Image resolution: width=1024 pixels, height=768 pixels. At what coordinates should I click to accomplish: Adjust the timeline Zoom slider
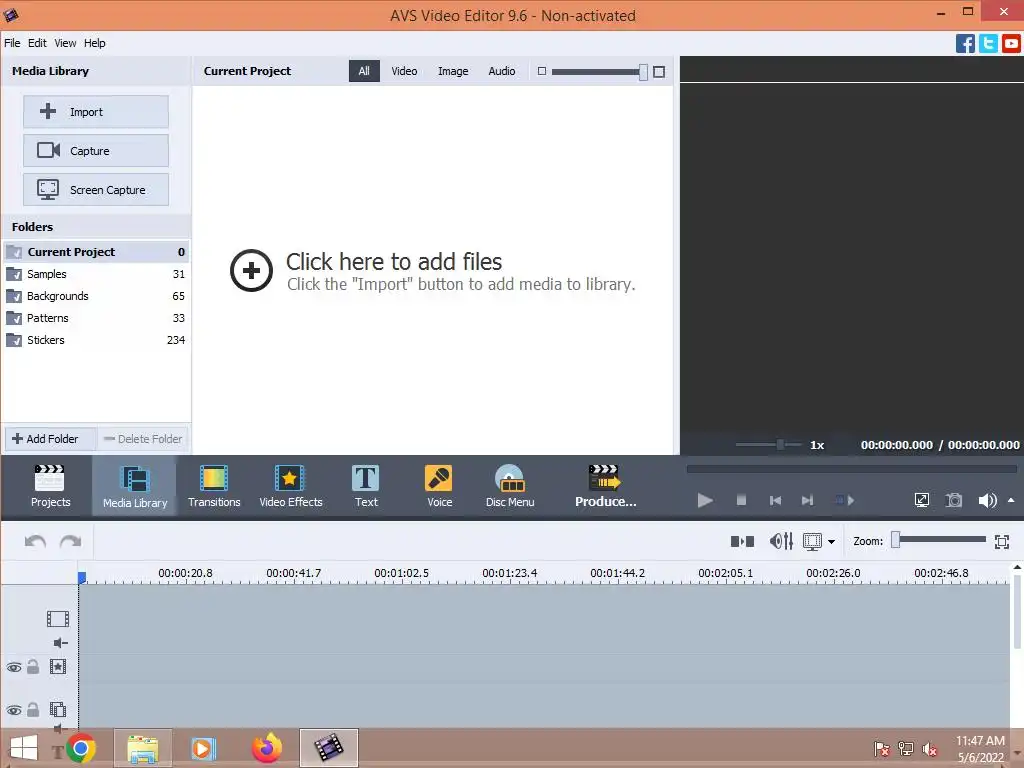tap(939, 539)
